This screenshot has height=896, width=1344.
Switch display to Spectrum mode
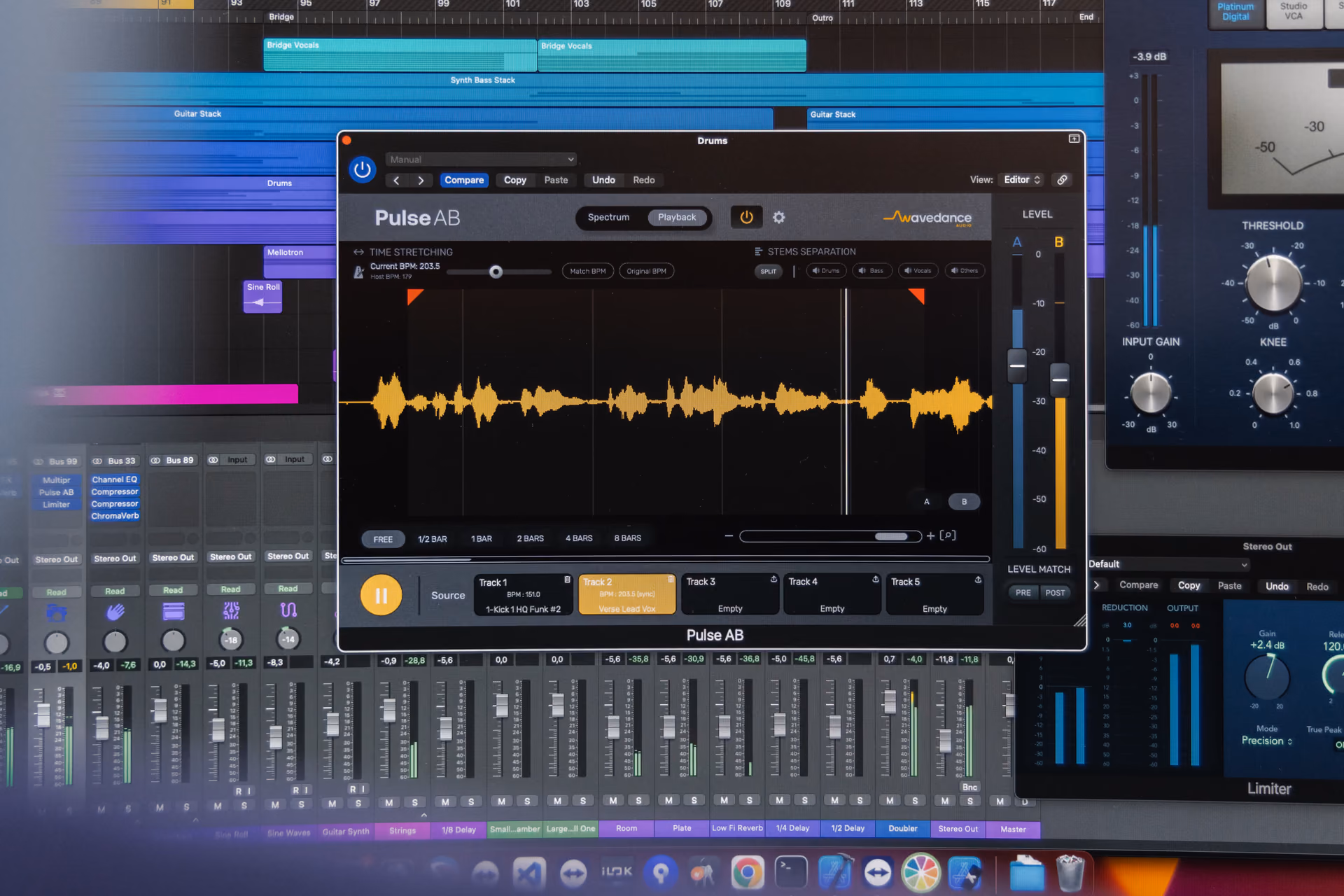[608, 218]
